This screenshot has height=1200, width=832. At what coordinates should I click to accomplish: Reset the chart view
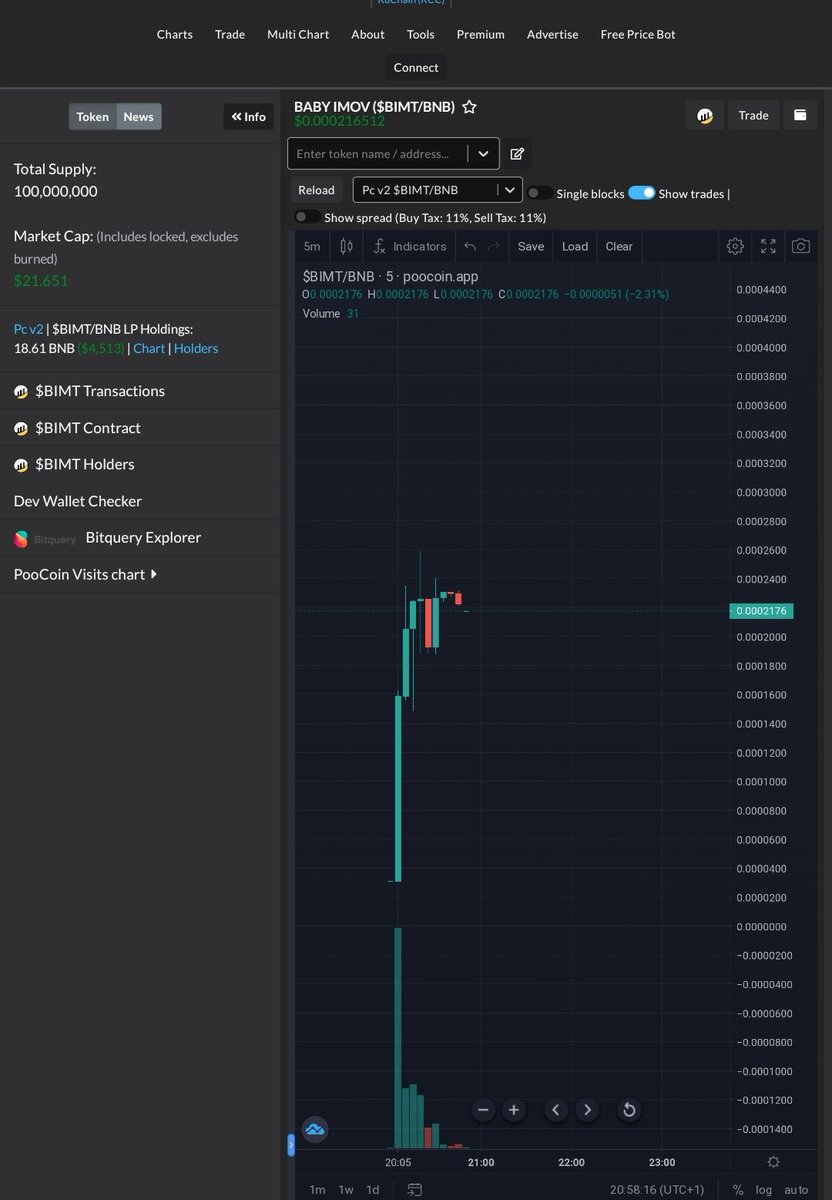(629, 1110)
